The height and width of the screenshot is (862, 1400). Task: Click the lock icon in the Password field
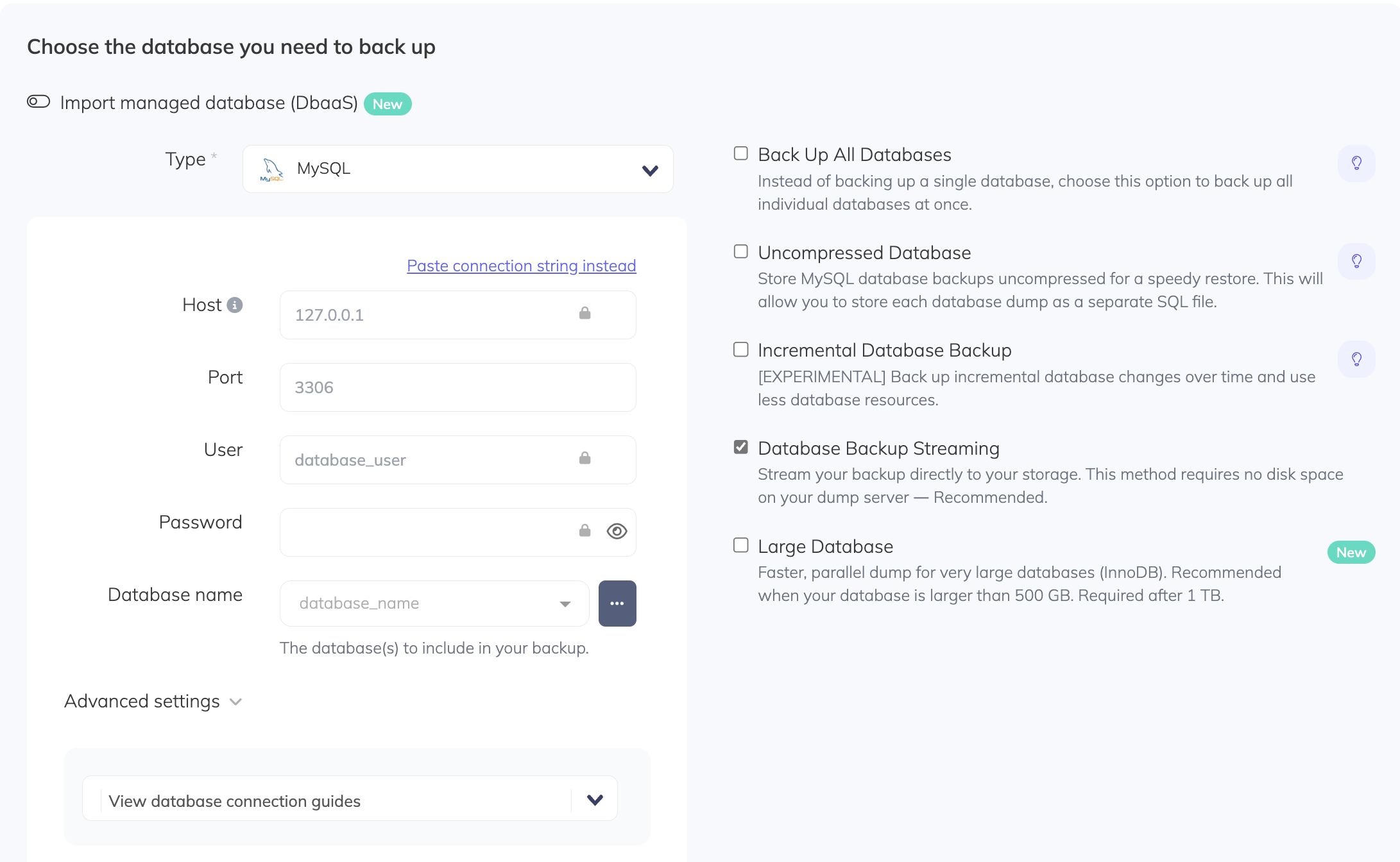[x=585, y=531]
